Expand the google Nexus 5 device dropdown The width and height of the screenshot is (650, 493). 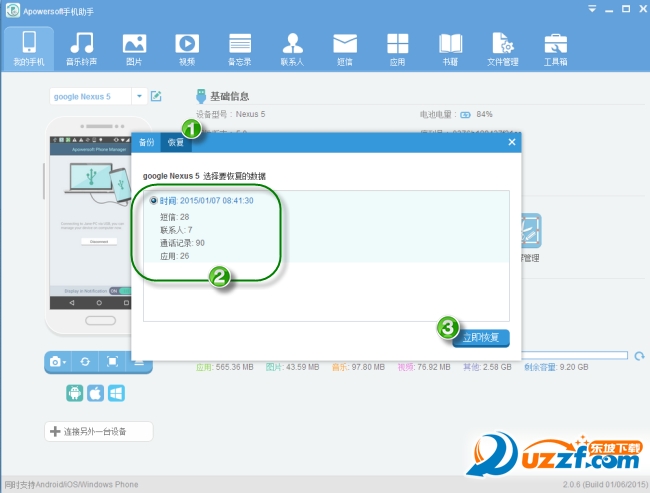click(x=139, y=96)
